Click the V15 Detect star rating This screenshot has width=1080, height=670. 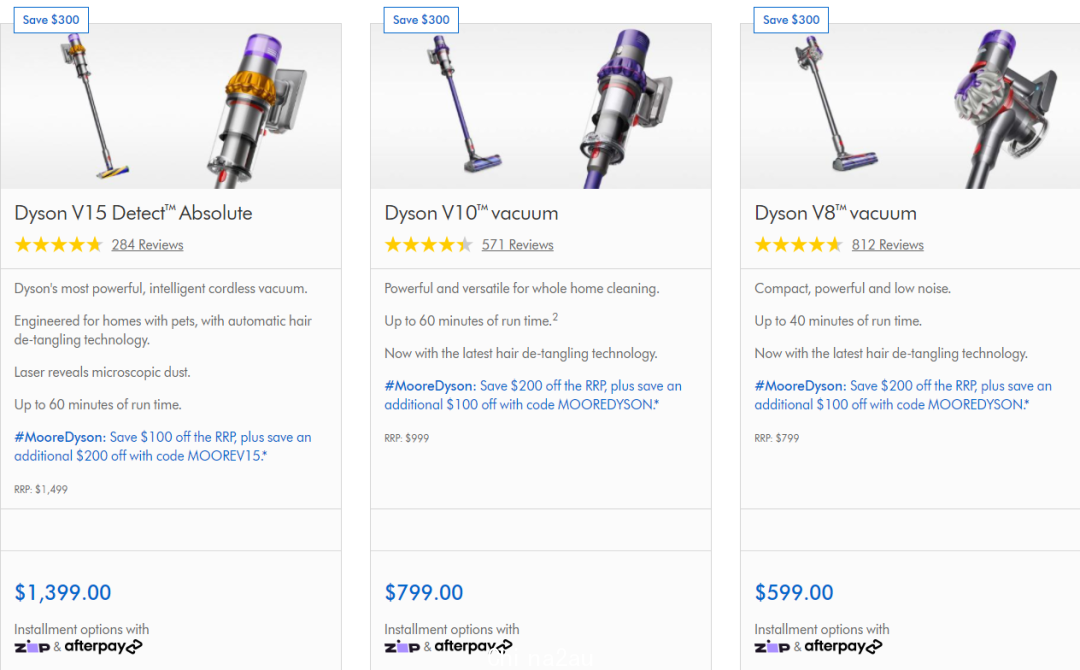(x=59, y=244)
